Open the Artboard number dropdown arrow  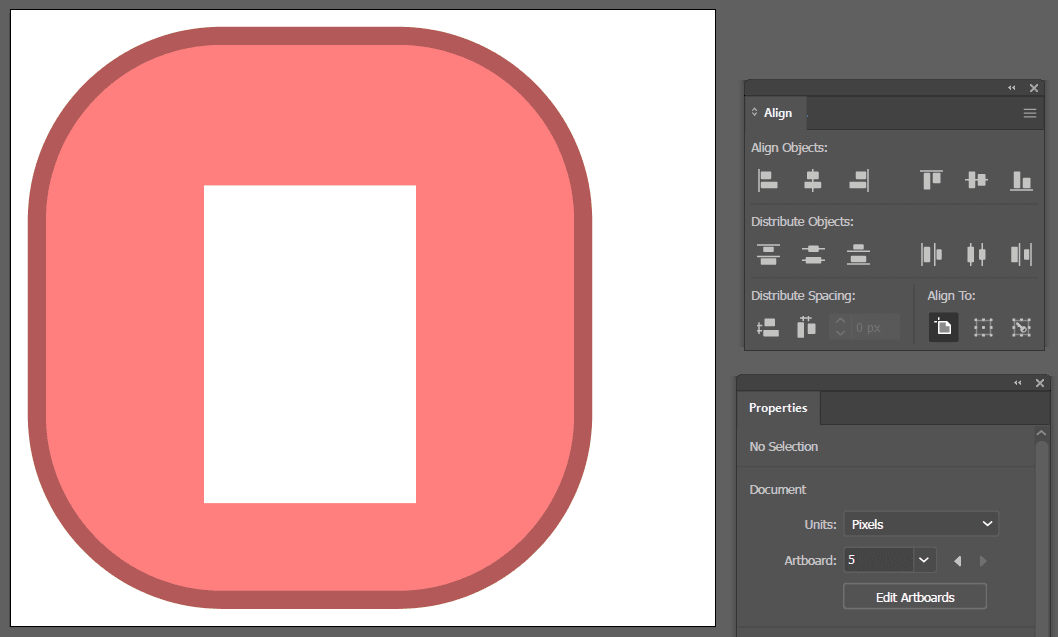(x=924, y=560)
